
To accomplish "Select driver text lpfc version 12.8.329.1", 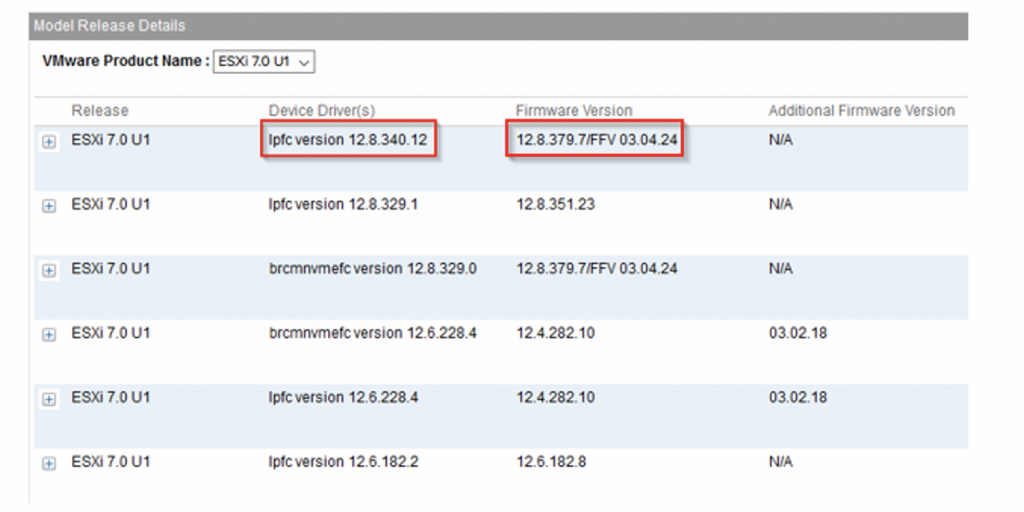I will coord(344,204).
